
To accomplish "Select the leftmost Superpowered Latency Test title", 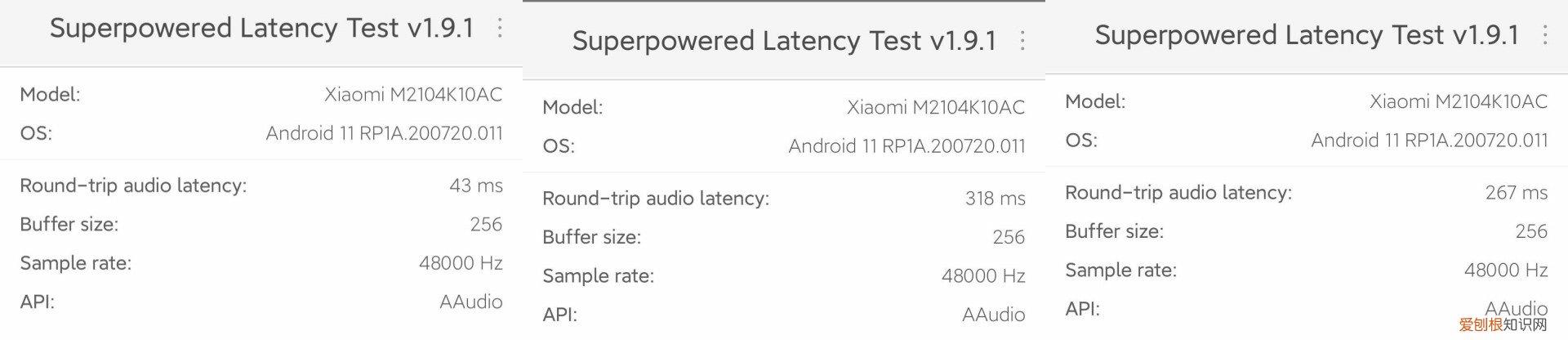I will (x=261, y=28).
